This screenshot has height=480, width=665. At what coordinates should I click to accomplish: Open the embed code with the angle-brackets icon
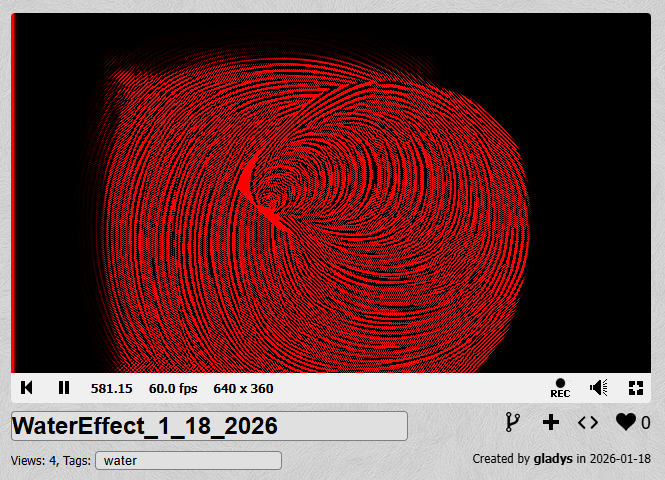[588, 422]
